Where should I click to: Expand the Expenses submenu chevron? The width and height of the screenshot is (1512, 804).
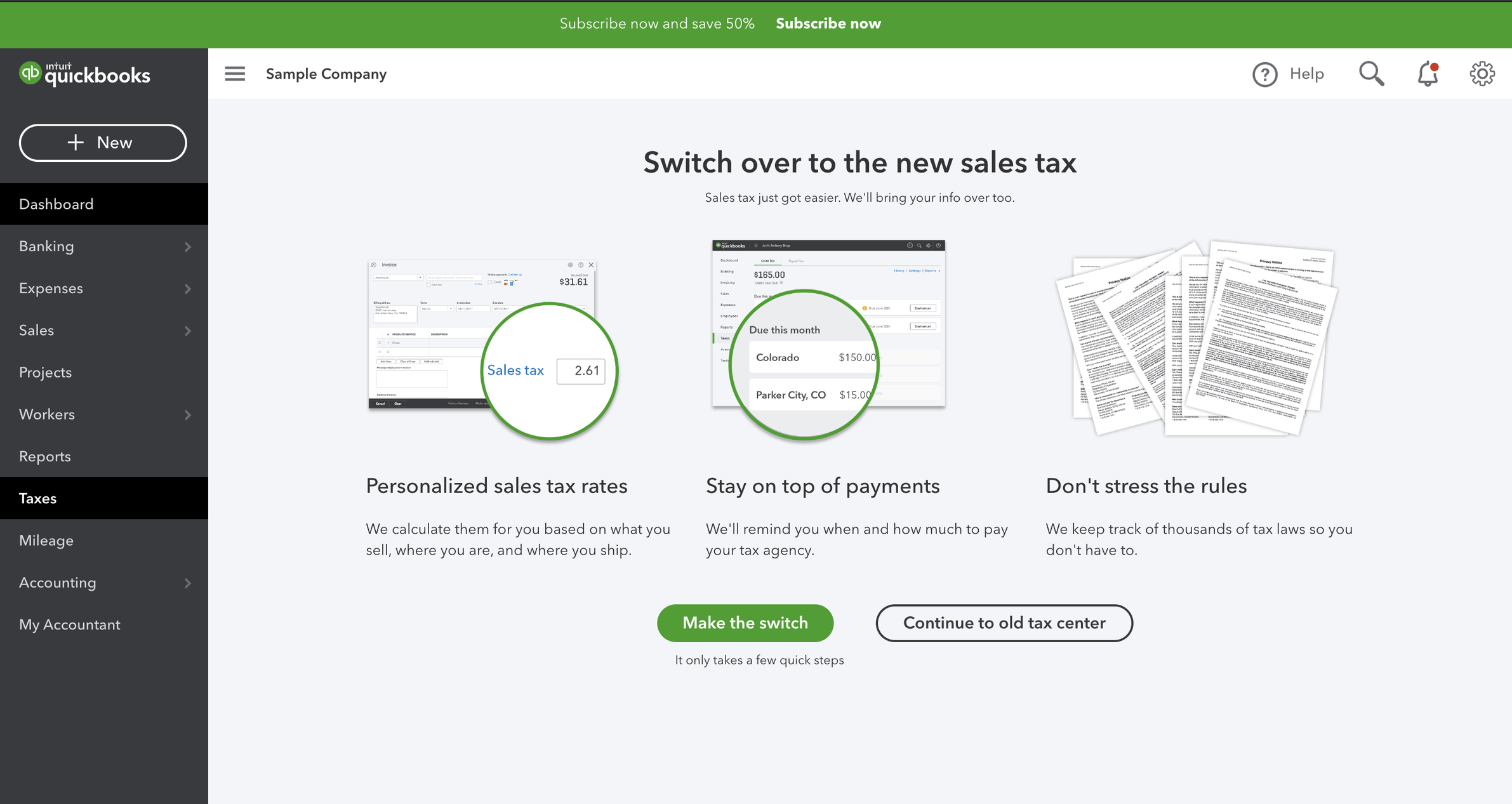(188, 289)
